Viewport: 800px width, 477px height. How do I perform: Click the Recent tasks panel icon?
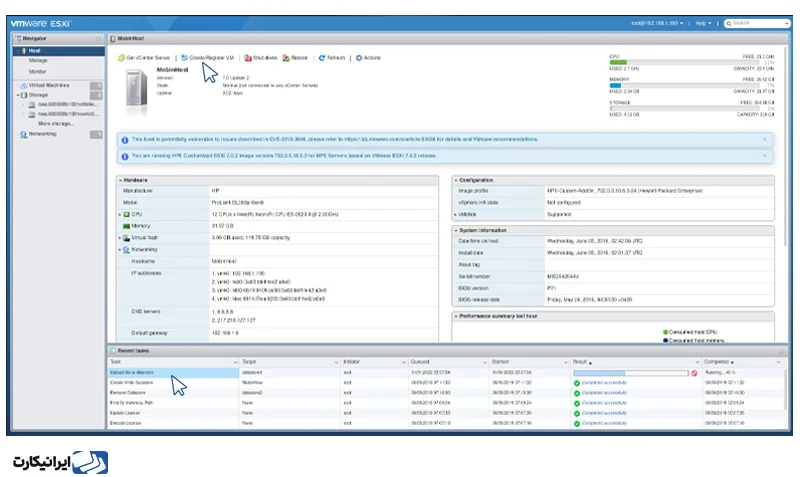pyautogui.click(x=113, y=351)
